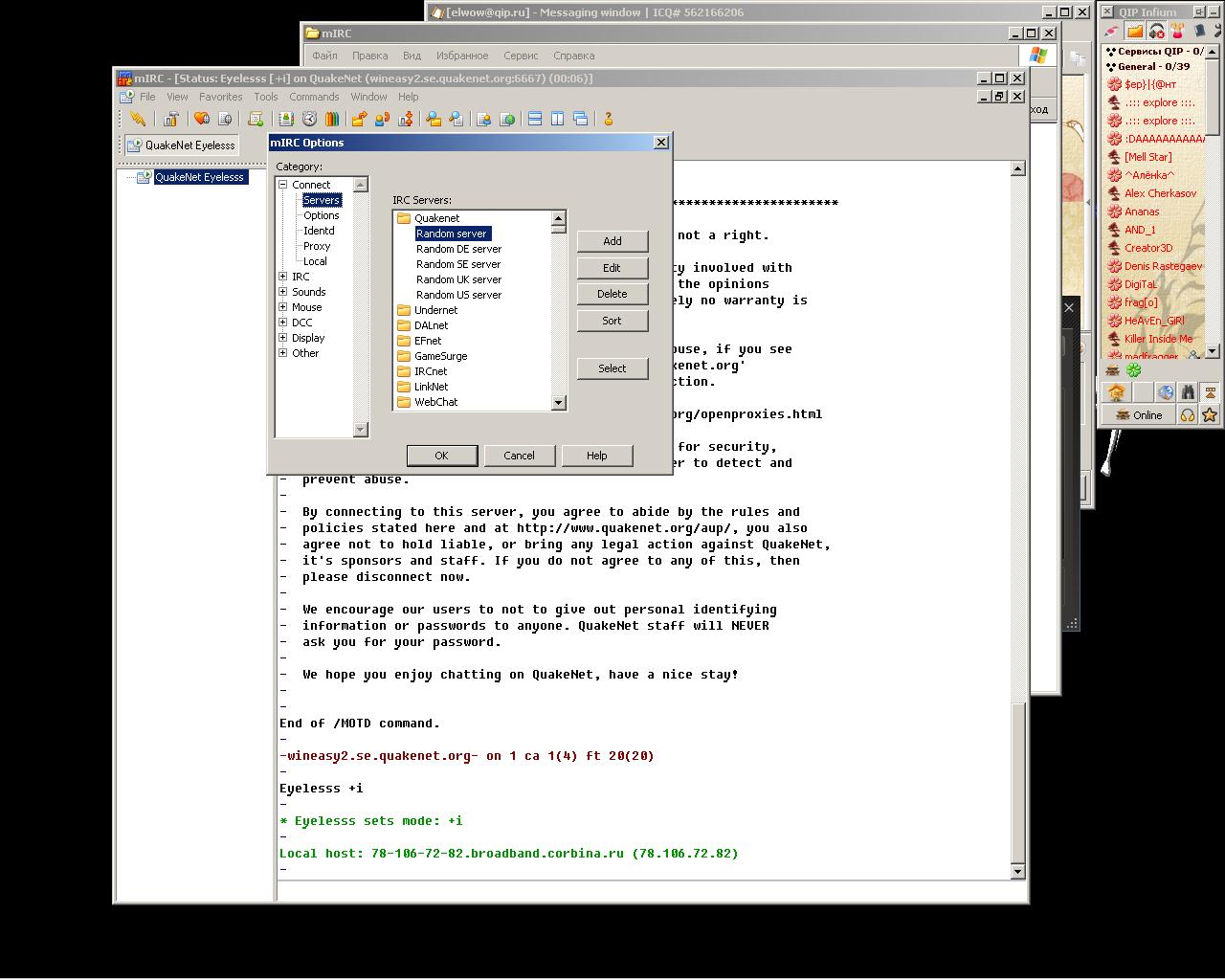The height and width of the screenshot is (980, 1225).
Task: Click the house icon in QIP bottom bar
Action: [x=1116, y=392]
